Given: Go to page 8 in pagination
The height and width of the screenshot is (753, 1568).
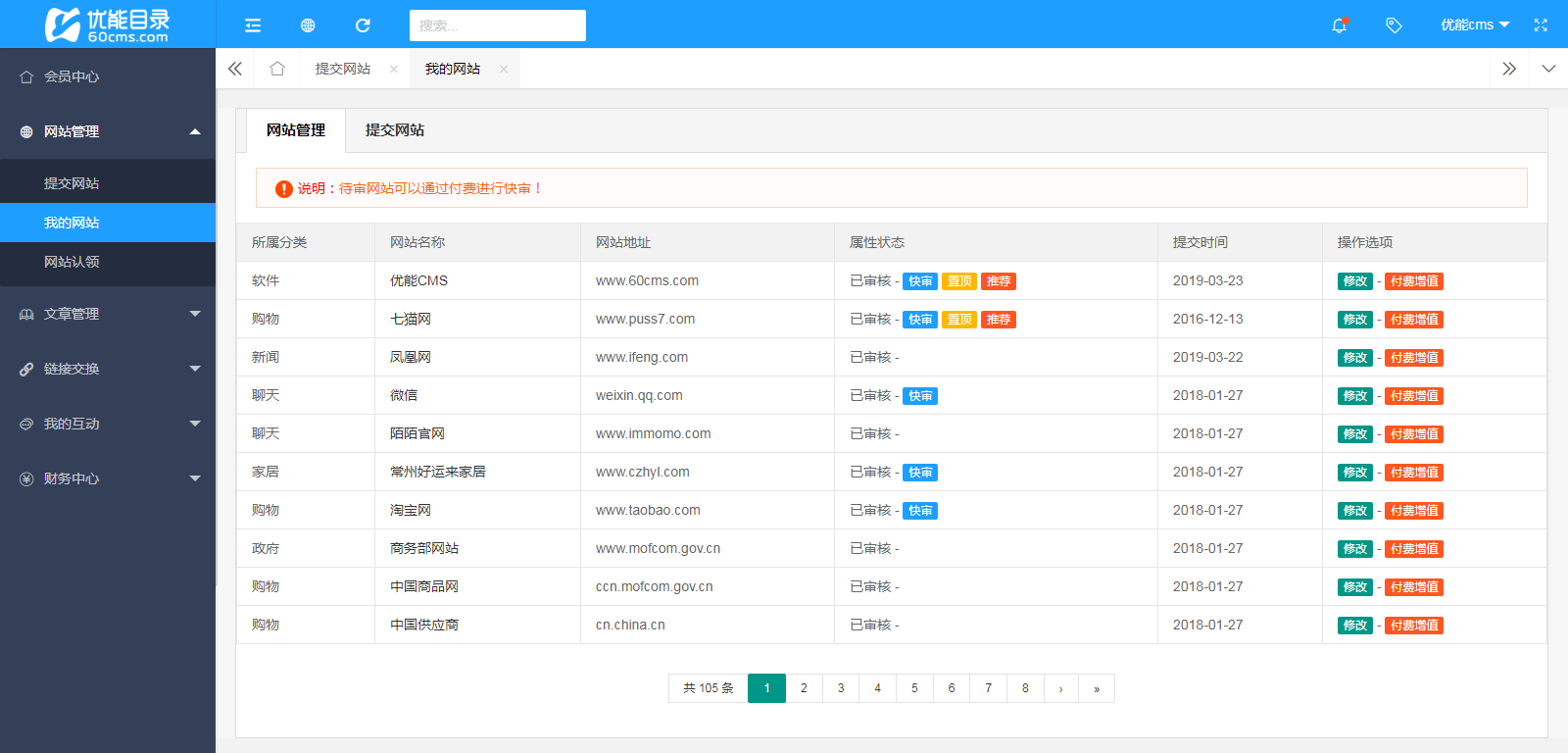Looking at the screenshot, I should point(1025,688).
